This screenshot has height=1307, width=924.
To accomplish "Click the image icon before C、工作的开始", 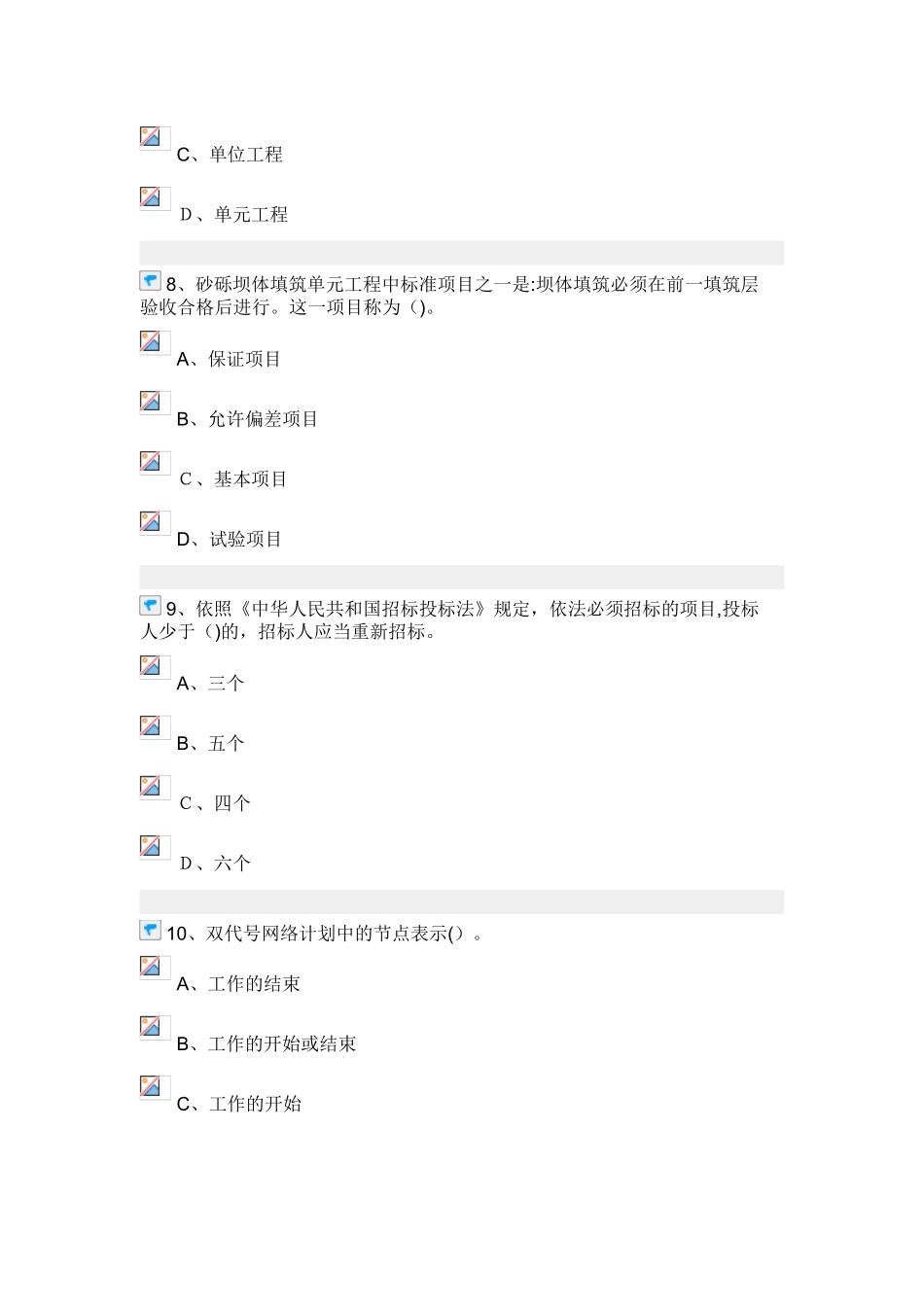I will pyautogui.click(x=154, y=1087).
